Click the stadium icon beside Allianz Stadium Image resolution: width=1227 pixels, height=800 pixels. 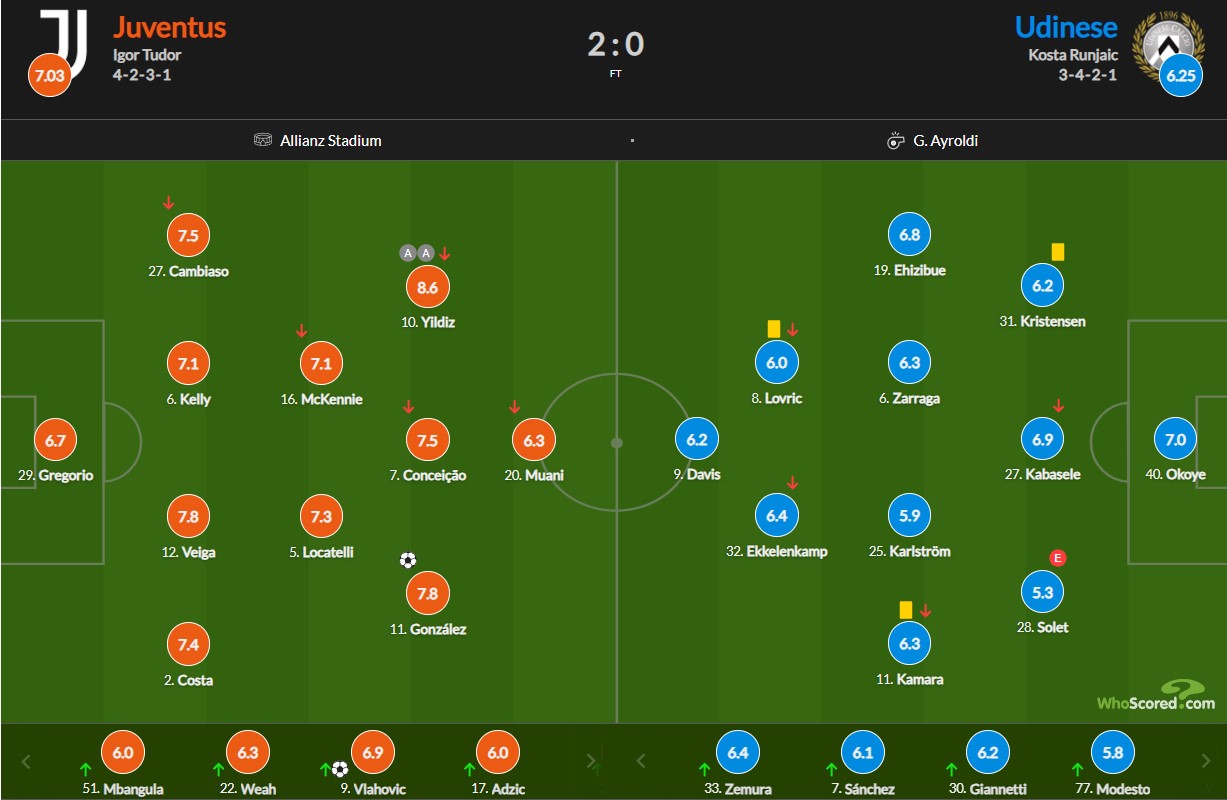263,140
